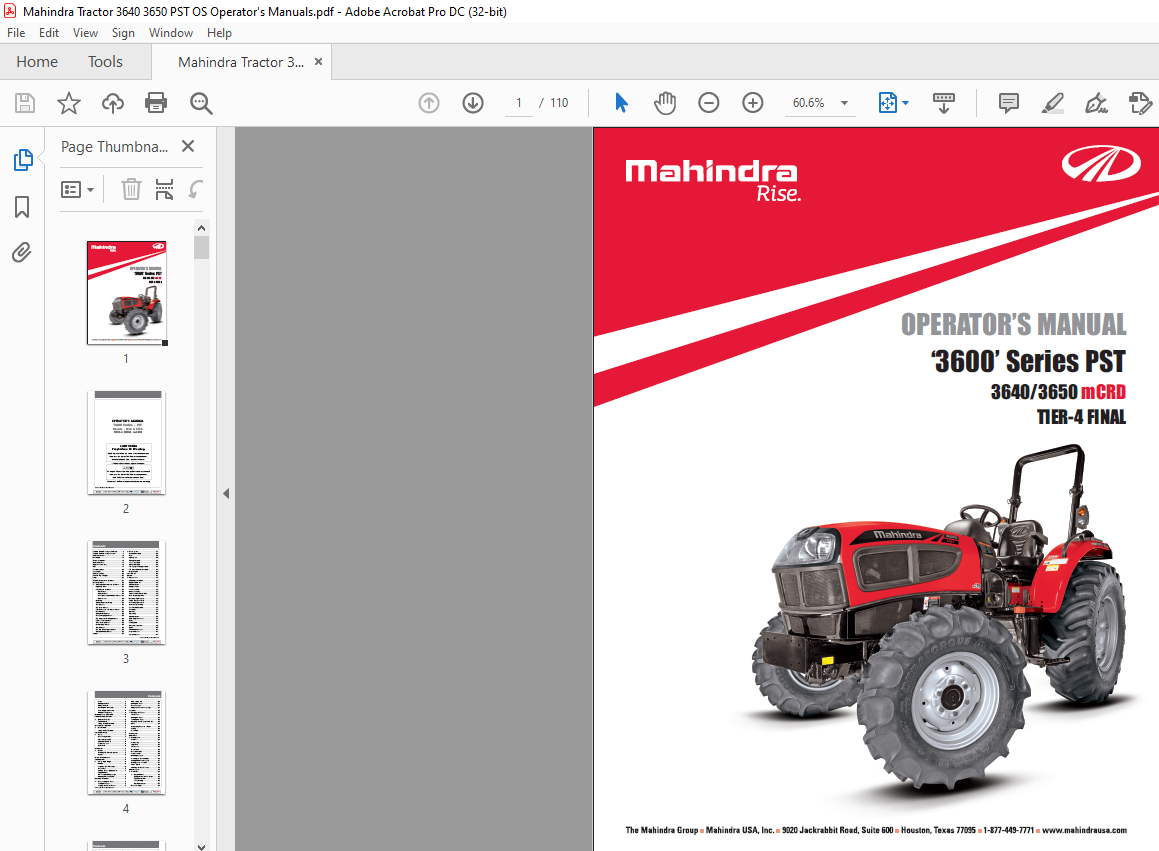Click the fit page tool icon

tap(888, 103)
